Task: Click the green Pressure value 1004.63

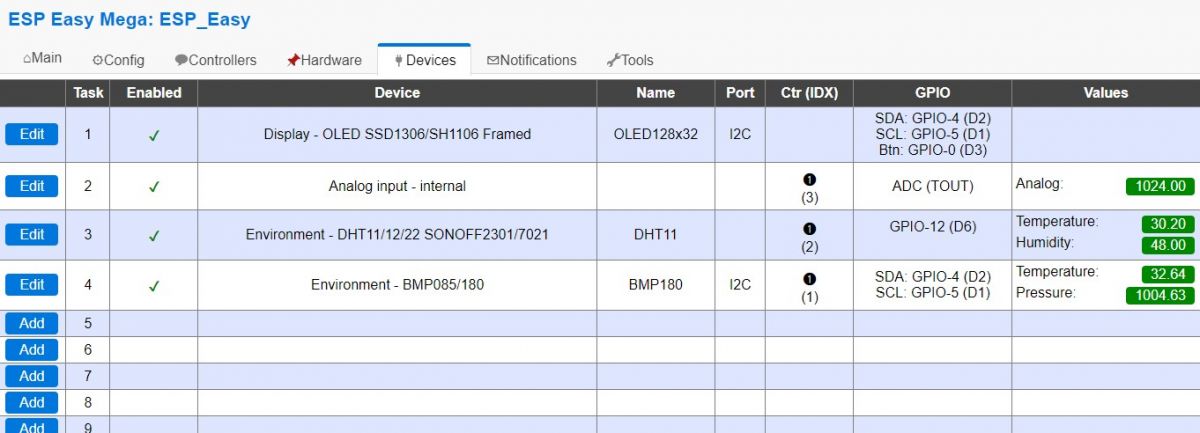Action: 1160,295
